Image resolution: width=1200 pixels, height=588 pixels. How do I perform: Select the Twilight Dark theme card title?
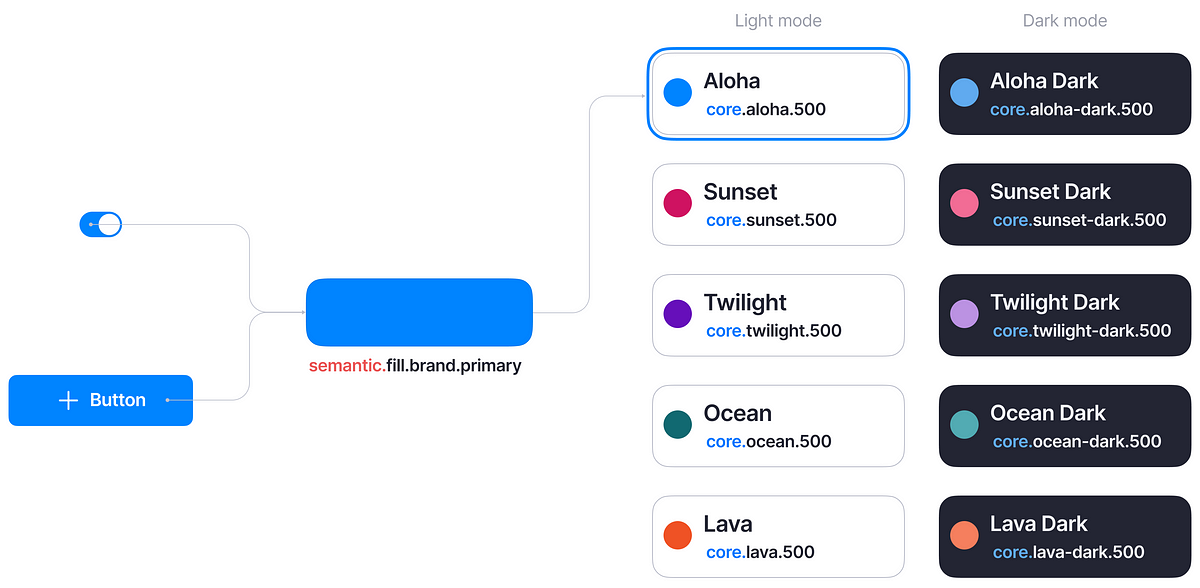(x=1055, y=302)
